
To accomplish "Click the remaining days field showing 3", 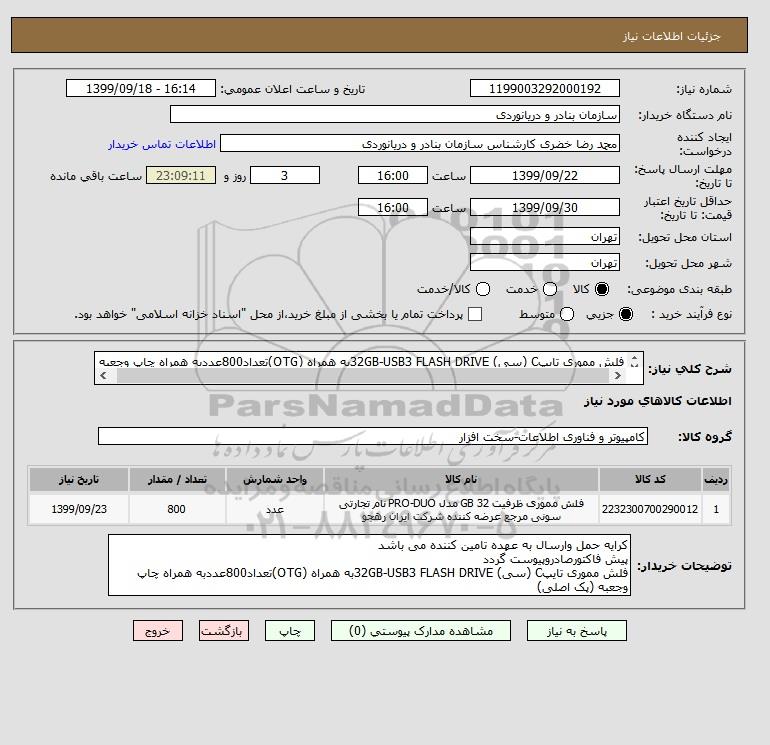I will 285,175.
